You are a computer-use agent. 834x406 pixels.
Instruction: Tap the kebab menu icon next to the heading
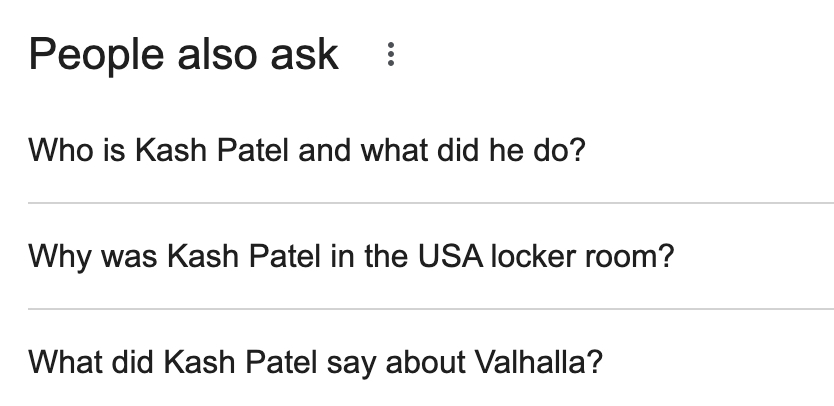point(390,55)
